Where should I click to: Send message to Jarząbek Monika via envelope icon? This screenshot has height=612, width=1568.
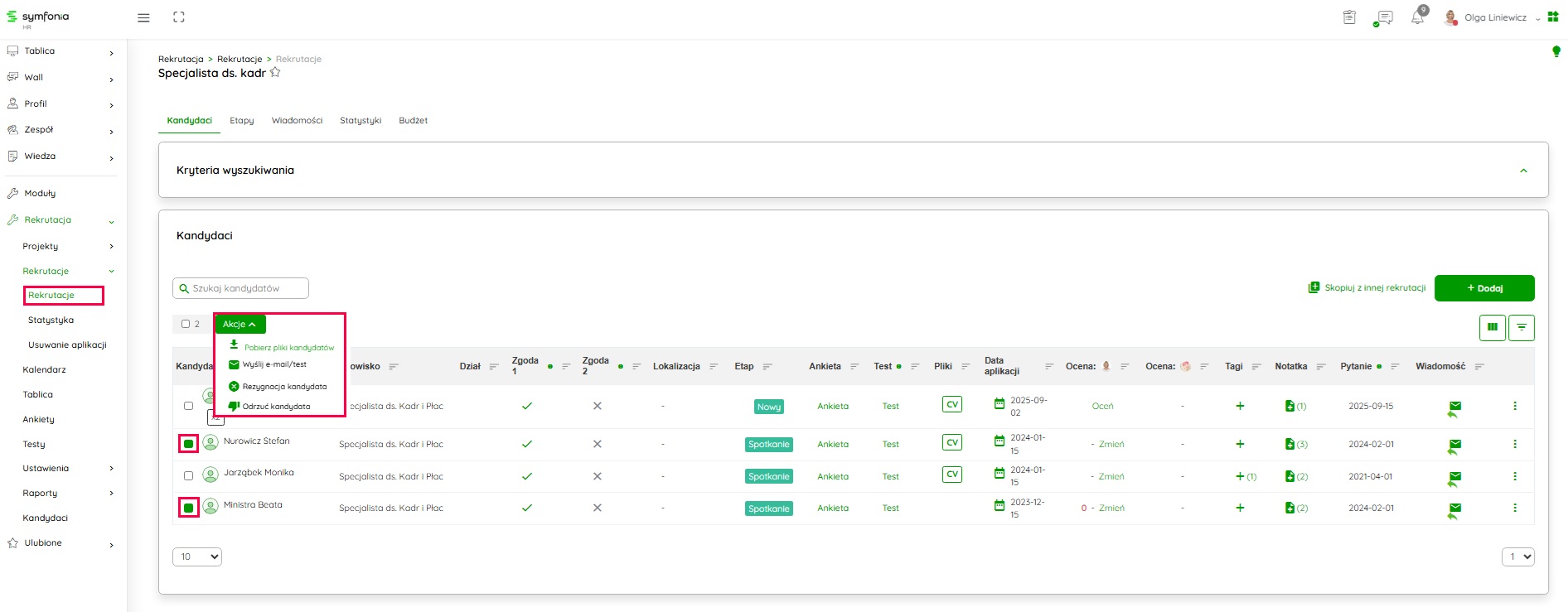[x=1454, y=477]
